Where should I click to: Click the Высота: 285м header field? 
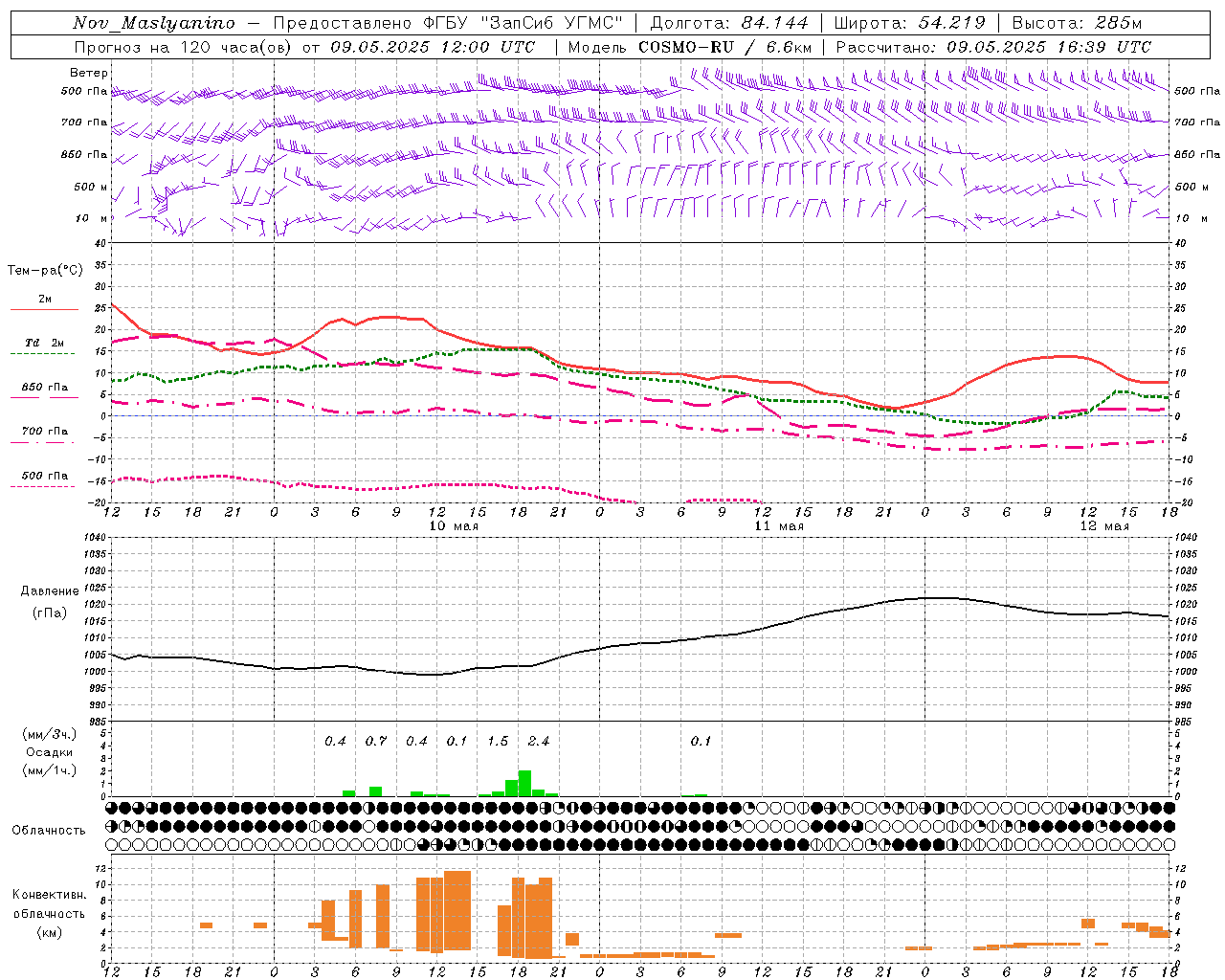(x=1078, y=23)
